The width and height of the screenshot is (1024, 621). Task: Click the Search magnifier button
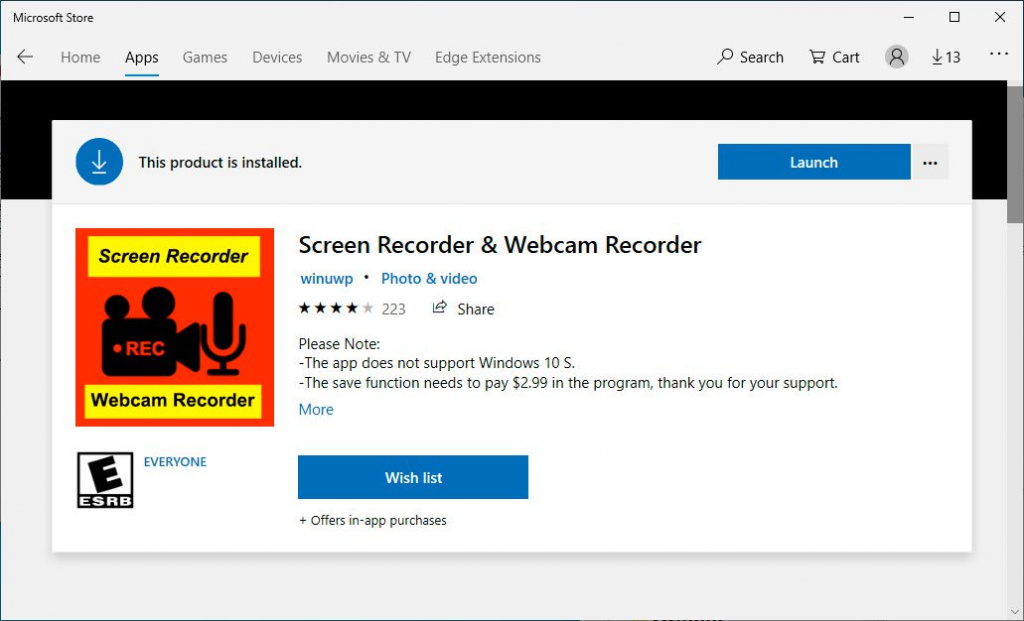point(750,57)
